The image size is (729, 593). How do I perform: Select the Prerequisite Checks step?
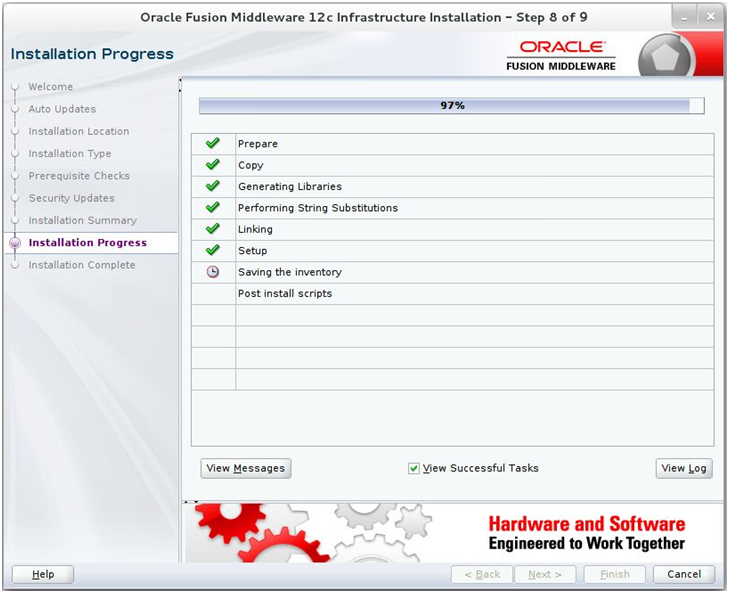(79, 176)
